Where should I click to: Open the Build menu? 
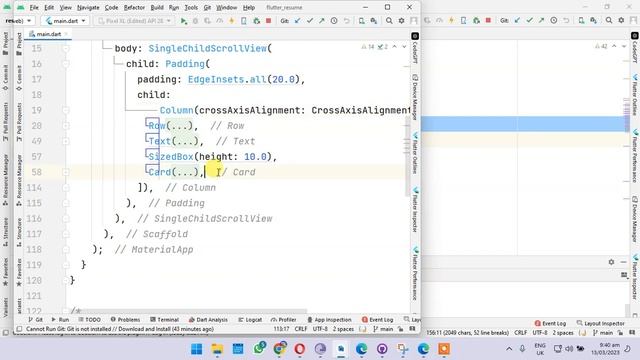(157, 7)
